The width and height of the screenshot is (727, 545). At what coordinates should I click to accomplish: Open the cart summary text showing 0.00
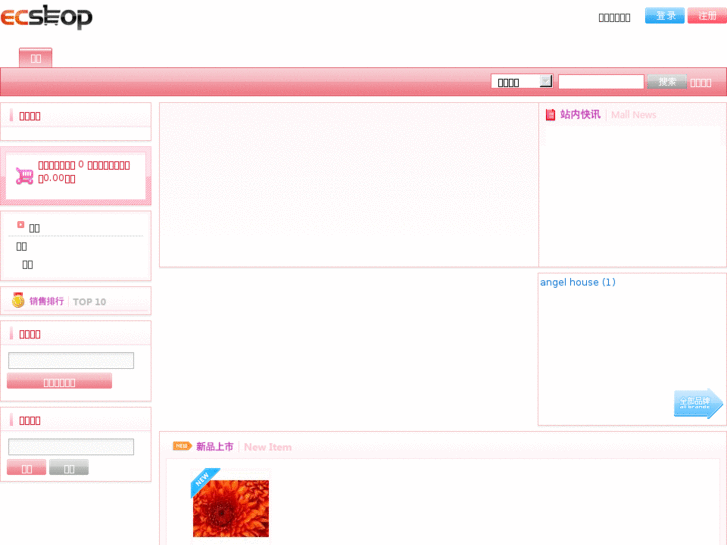[x=84, y=171]
